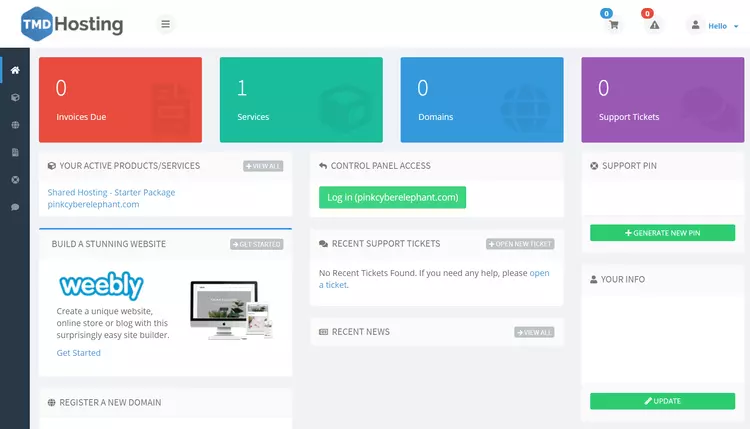Click the TMDHosting logo
The image size is (750, 429).
click(72, 24)
